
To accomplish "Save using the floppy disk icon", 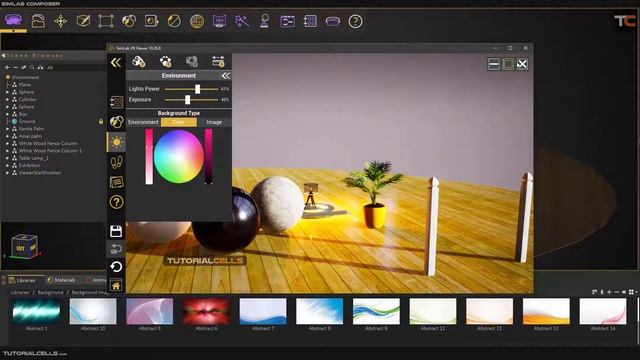I will coord(116,231).
